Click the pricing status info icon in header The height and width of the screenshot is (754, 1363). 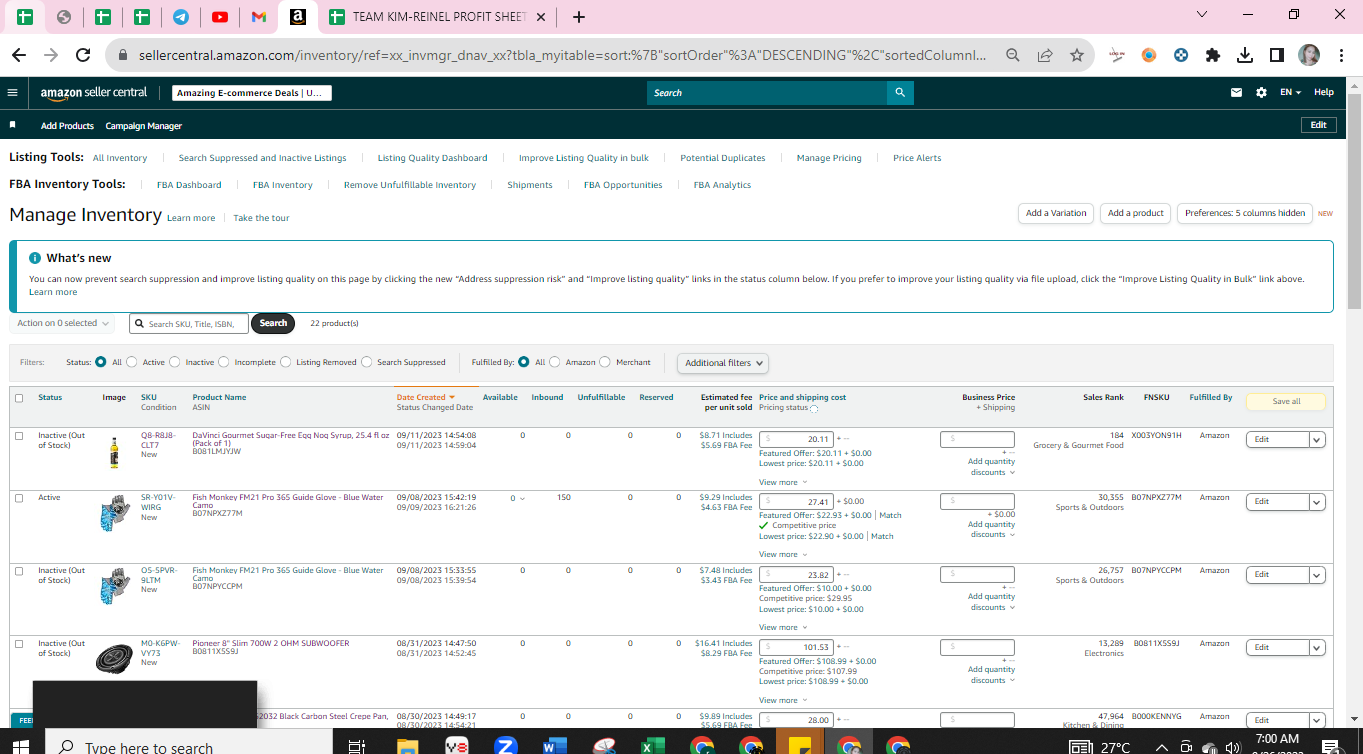[x=814, y=409]
